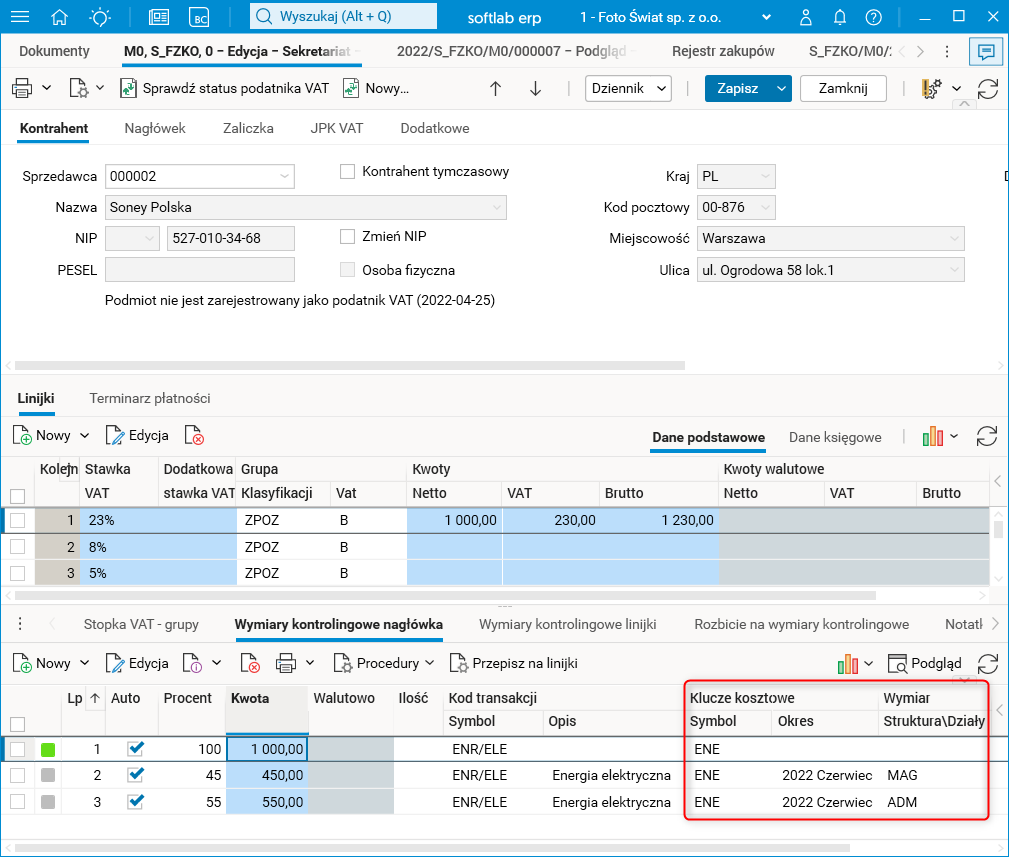Go to the home screen icon
This screenshot has height=857, width=1009.
click(59, 17)
